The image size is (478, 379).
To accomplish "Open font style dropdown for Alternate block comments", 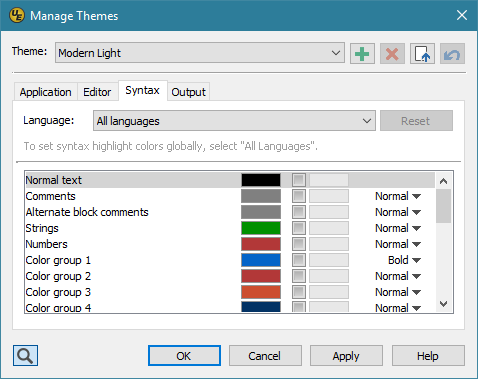I will click(x=398, y=212).
